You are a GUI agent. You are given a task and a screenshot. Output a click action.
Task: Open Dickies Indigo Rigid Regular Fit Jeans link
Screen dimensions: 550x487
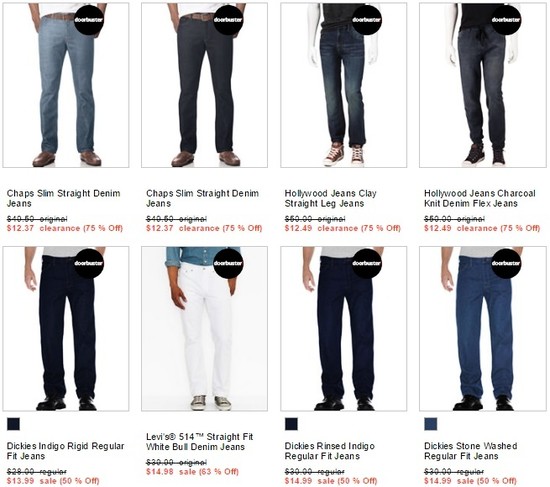(65, 451)
